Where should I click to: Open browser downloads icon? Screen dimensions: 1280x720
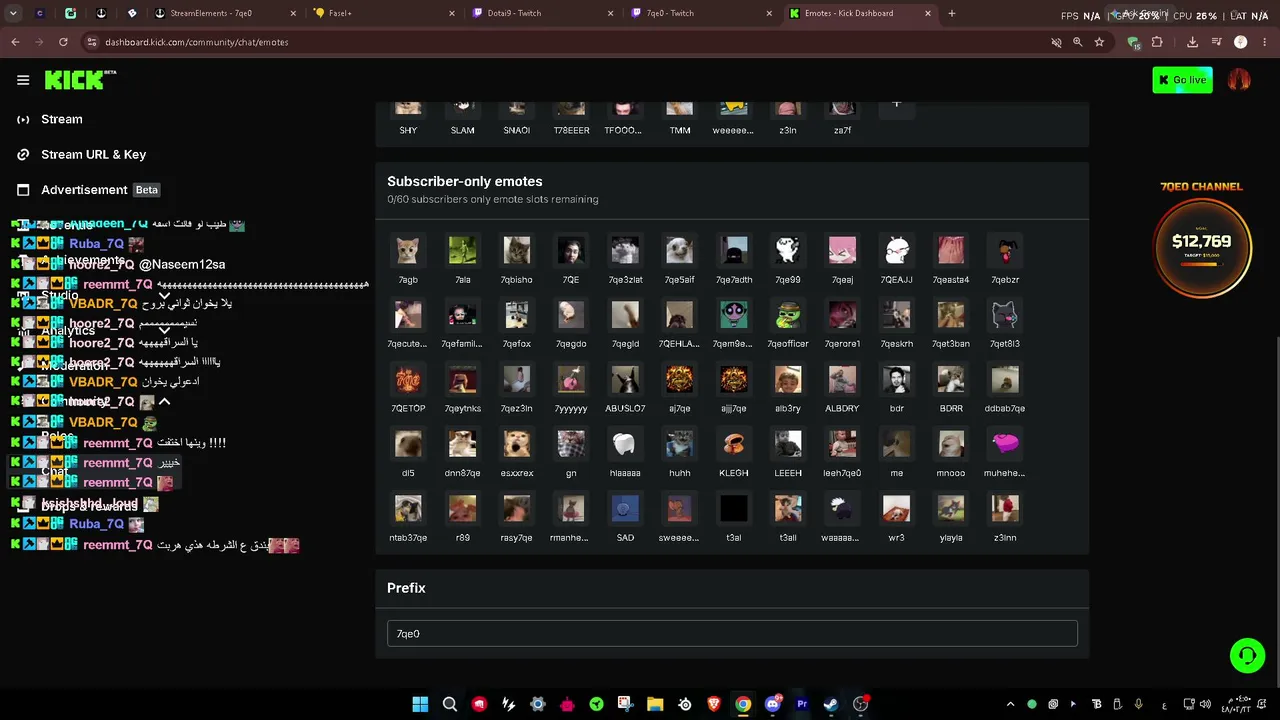tap(1192, 42)
